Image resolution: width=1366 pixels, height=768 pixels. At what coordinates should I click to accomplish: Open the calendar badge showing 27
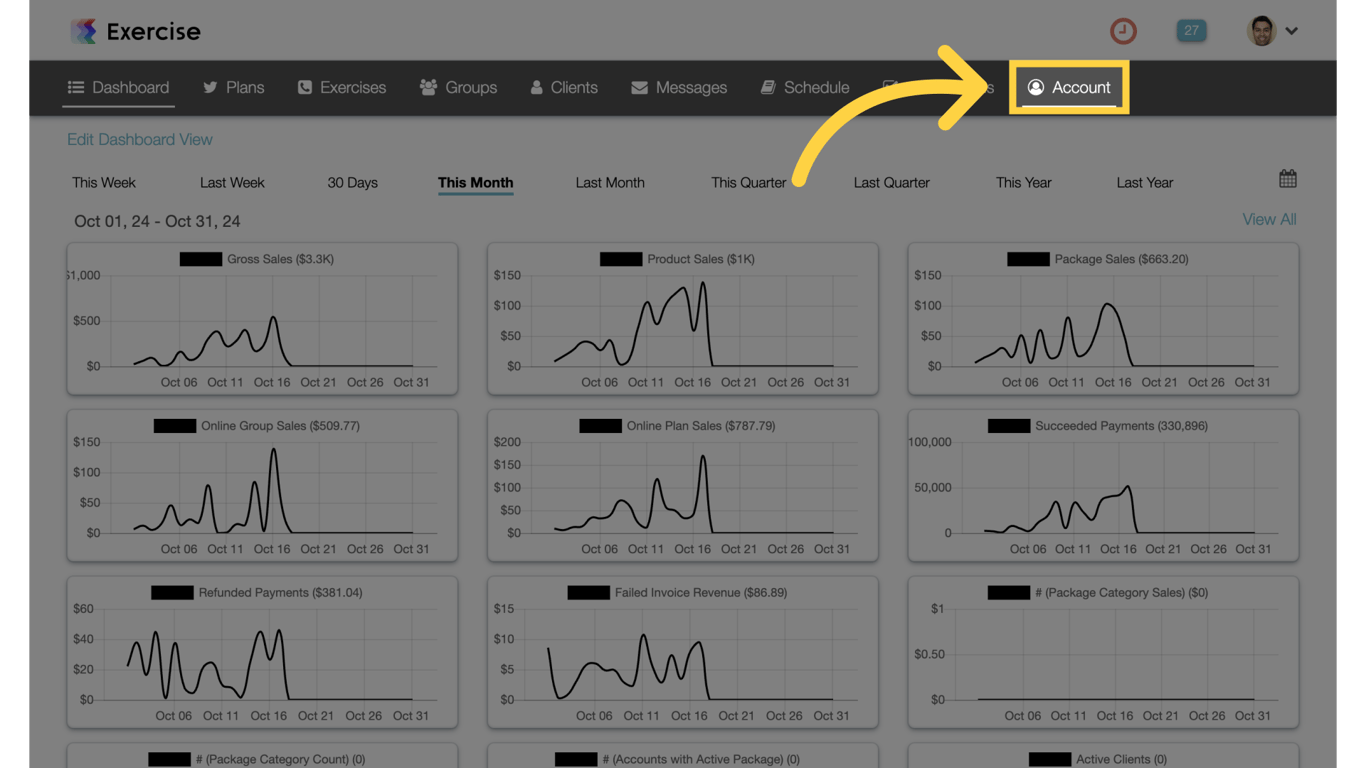pos(1191,31)
